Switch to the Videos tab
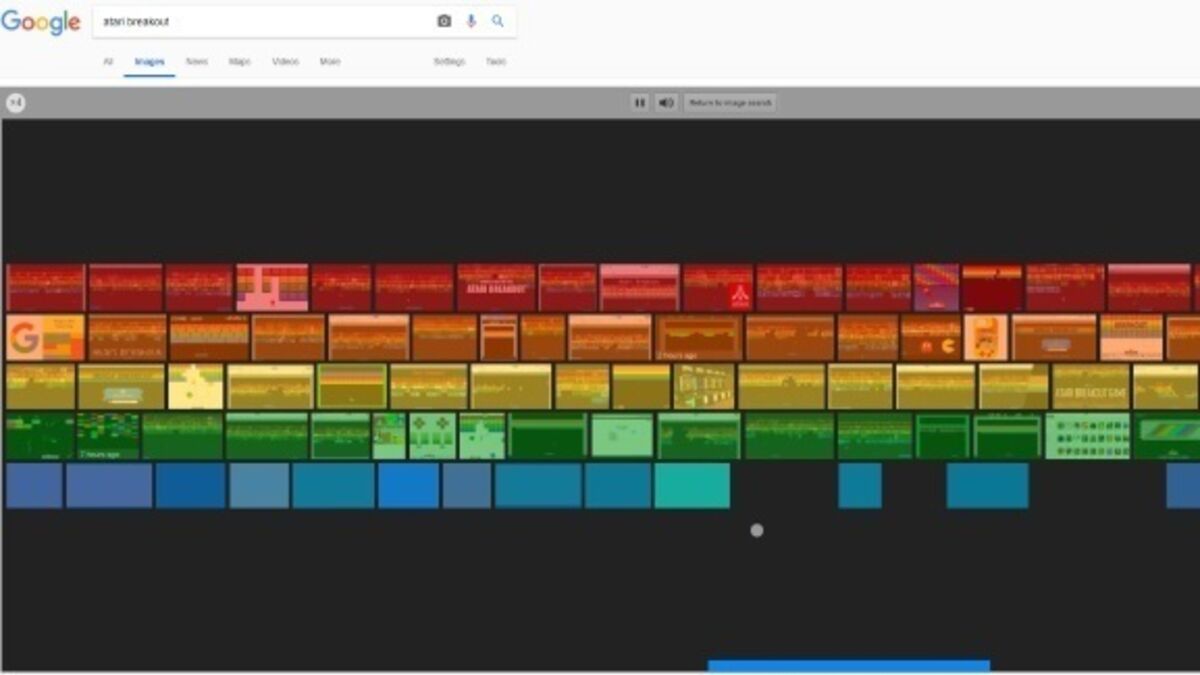Image resolution: width=1200 pixels, height=675 pixels. click(x=285, y=62)
